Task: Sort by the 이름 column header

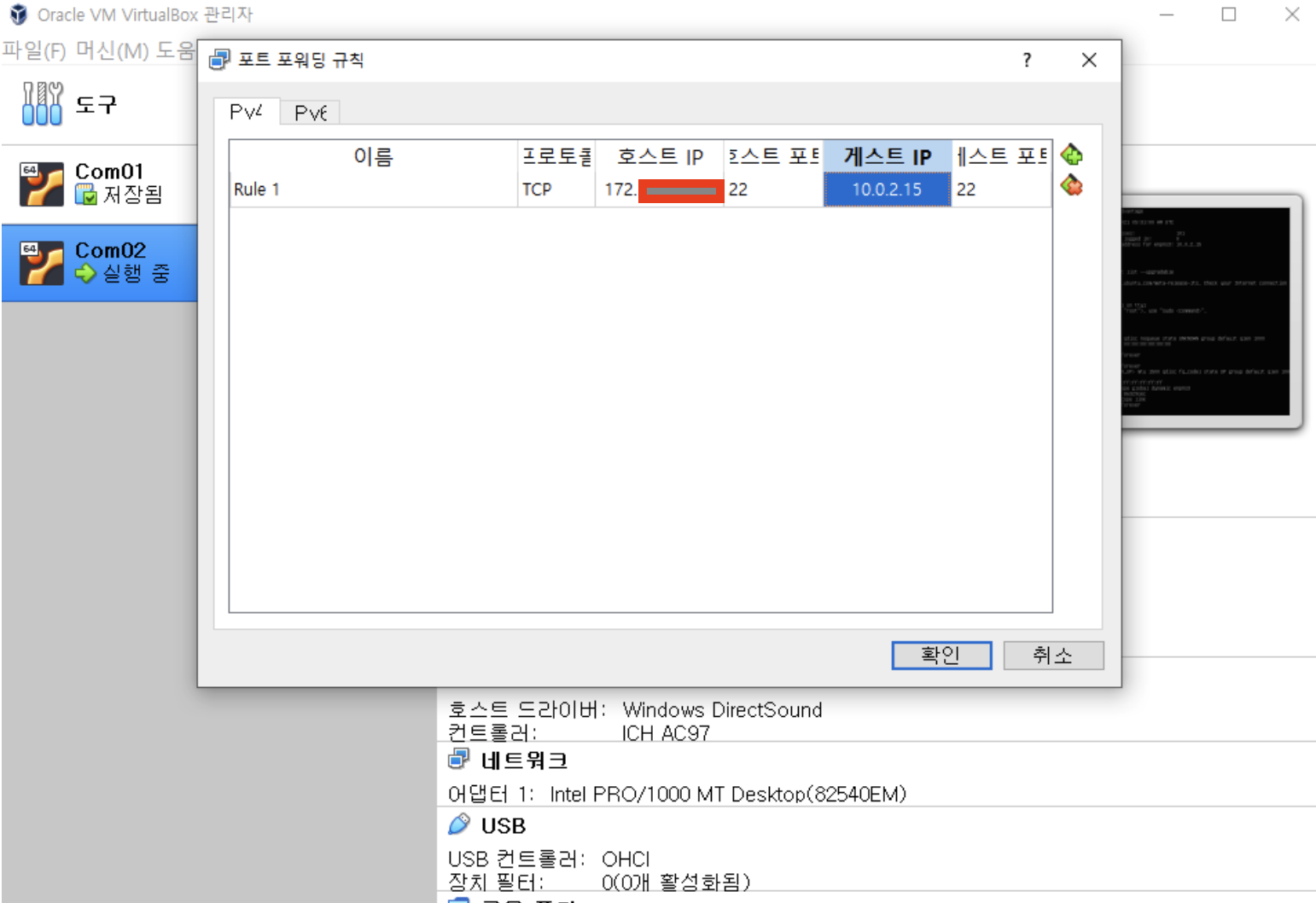Action: tap(374, 157)
